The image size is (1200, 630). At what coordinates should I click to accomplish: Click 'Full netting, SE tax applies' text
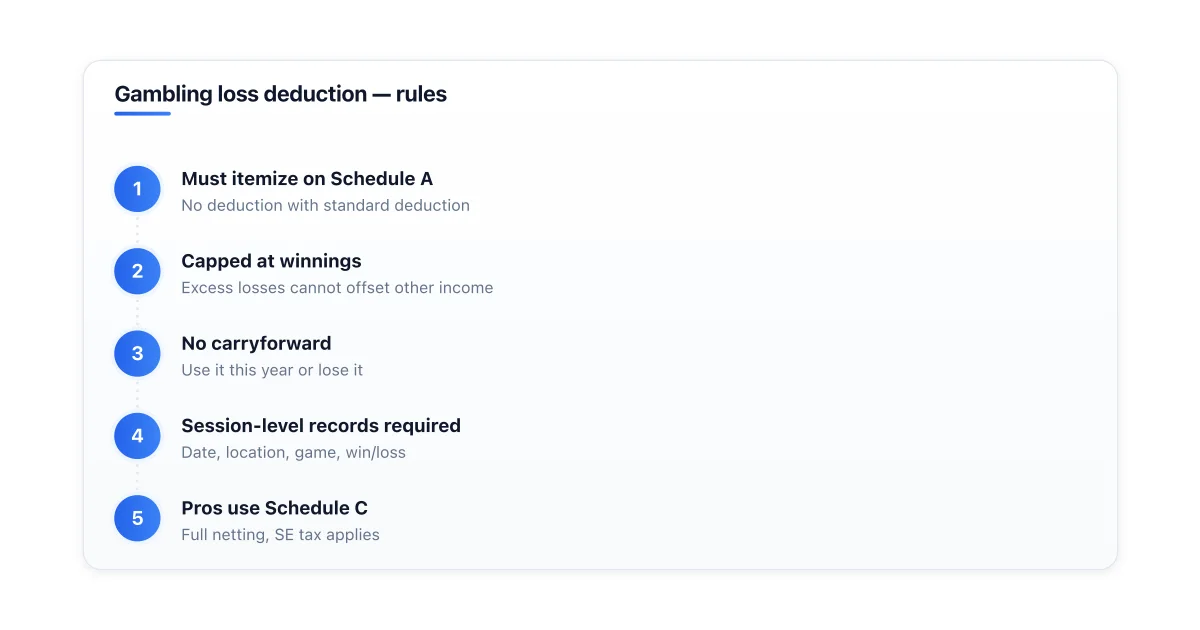pyautogui.click(x=280, y=534)
